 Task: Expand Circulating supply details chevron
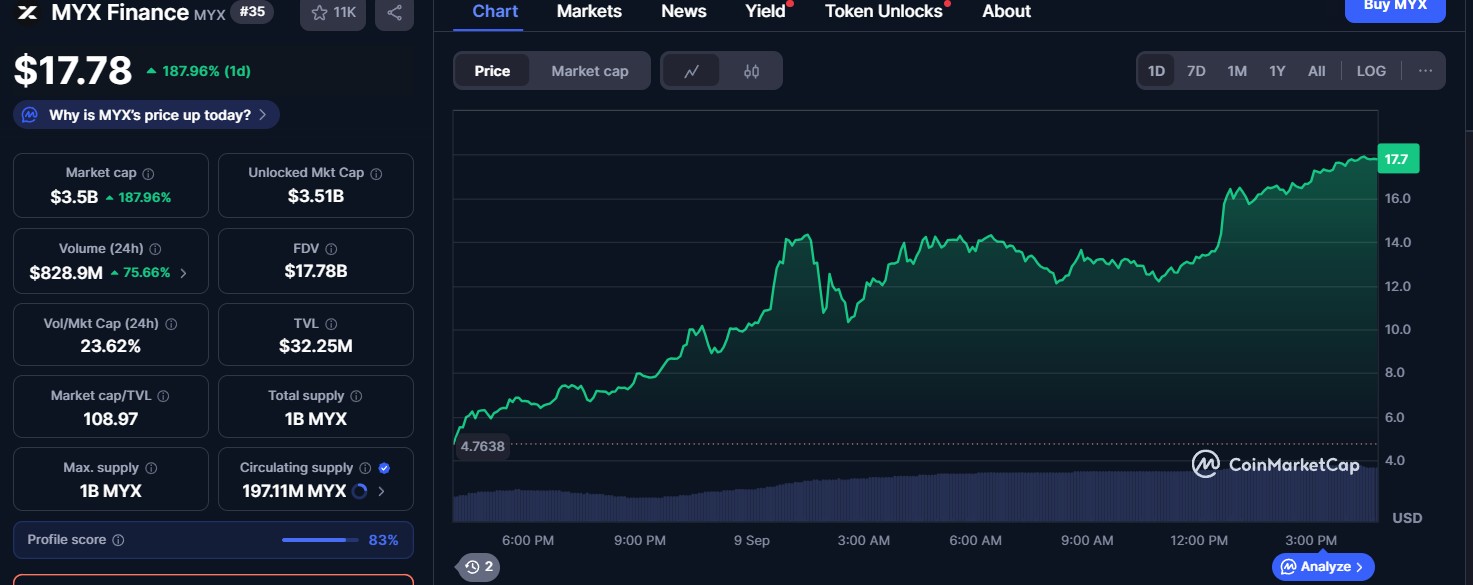(381, 491)
